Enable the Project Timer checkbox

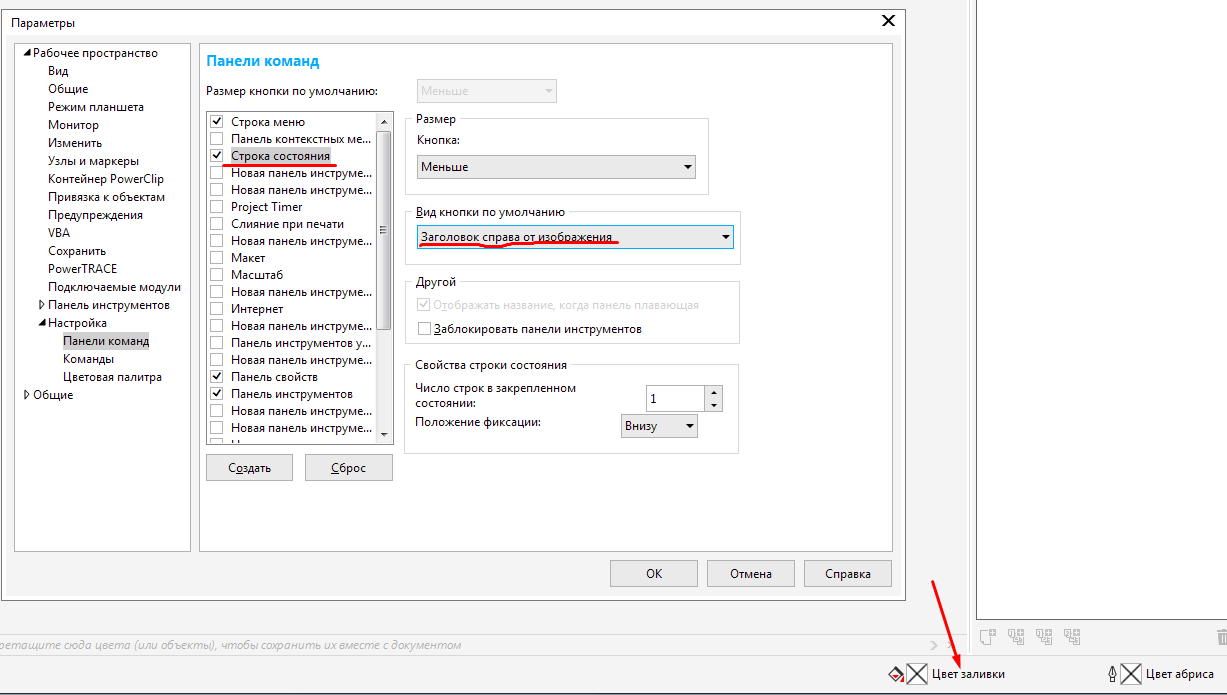[x=217, y=207]
